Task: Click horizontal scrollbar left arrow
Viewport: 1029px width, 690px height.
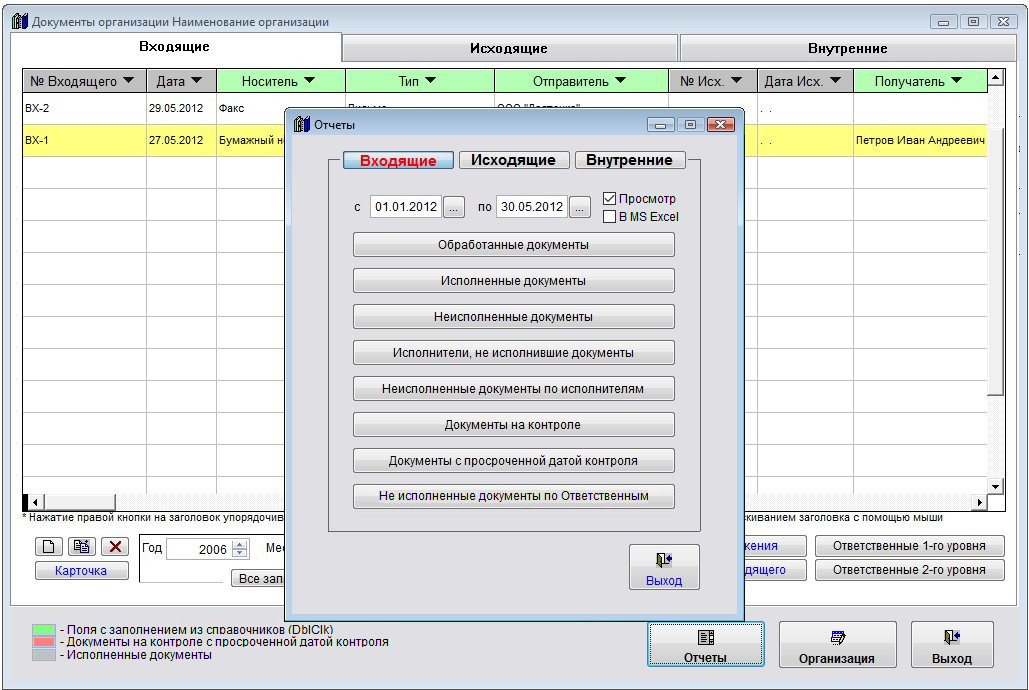Action: coord(35,502)
